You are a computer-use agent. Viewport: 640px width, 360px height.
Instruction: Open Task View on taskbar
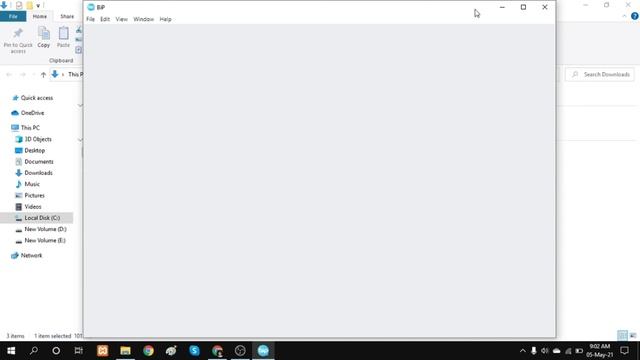tap(79, 351)
